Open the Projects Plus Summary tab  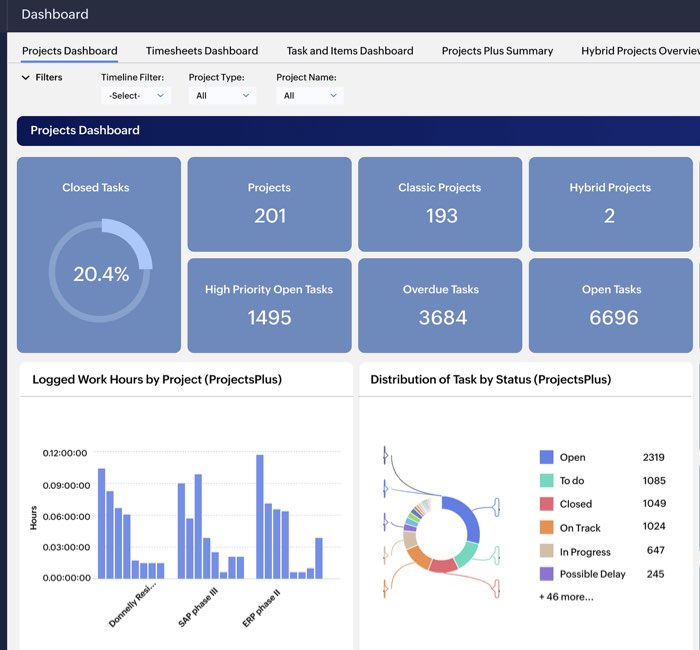[497, 51]
